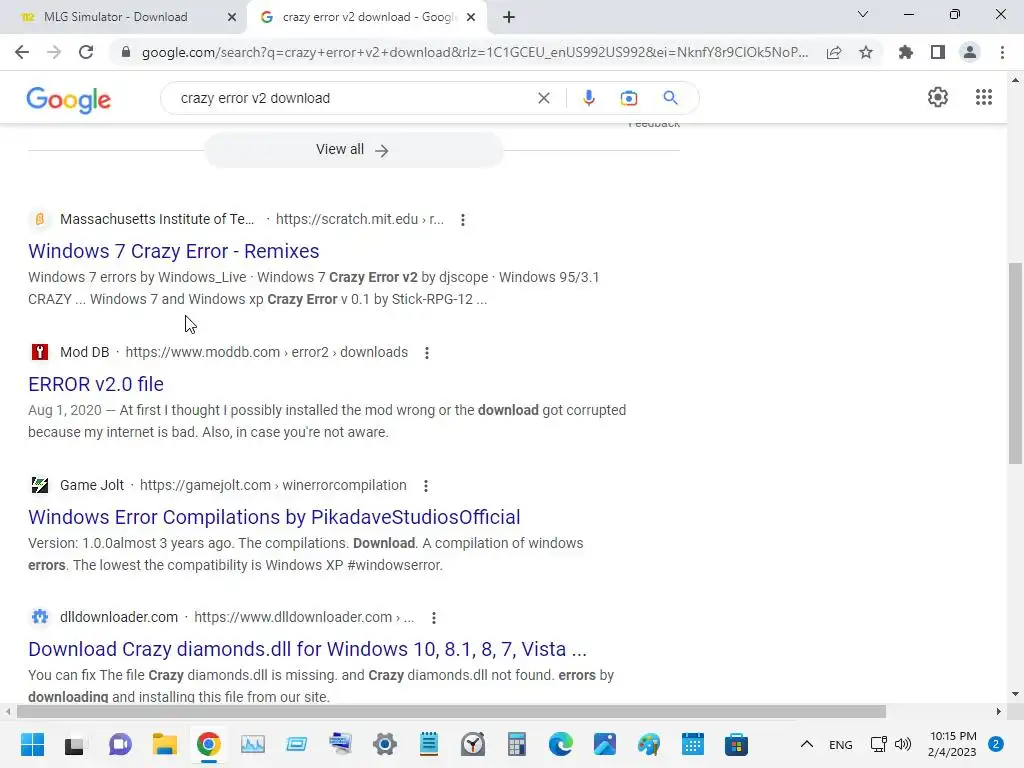Close the MLG Simulator tab
Image resolution: width=1024 pixels, height=768 pixels.
point(232,17)
